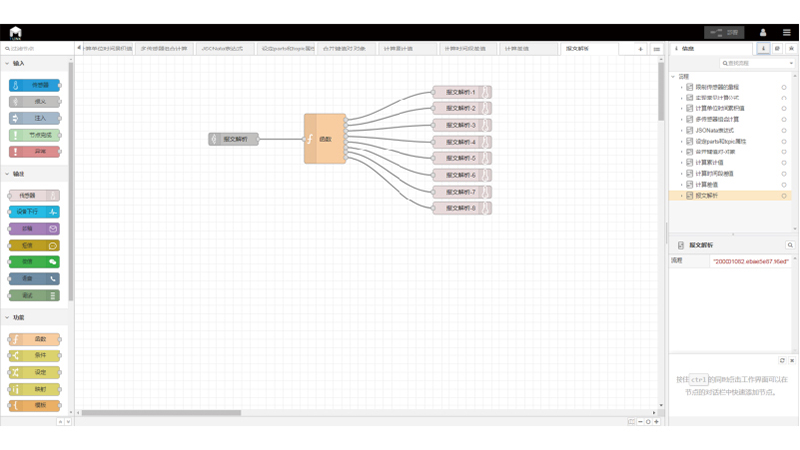The image size is (800, 450).
Task: Click the 报文解析 input node on canvas
Action: click(233, 139)
